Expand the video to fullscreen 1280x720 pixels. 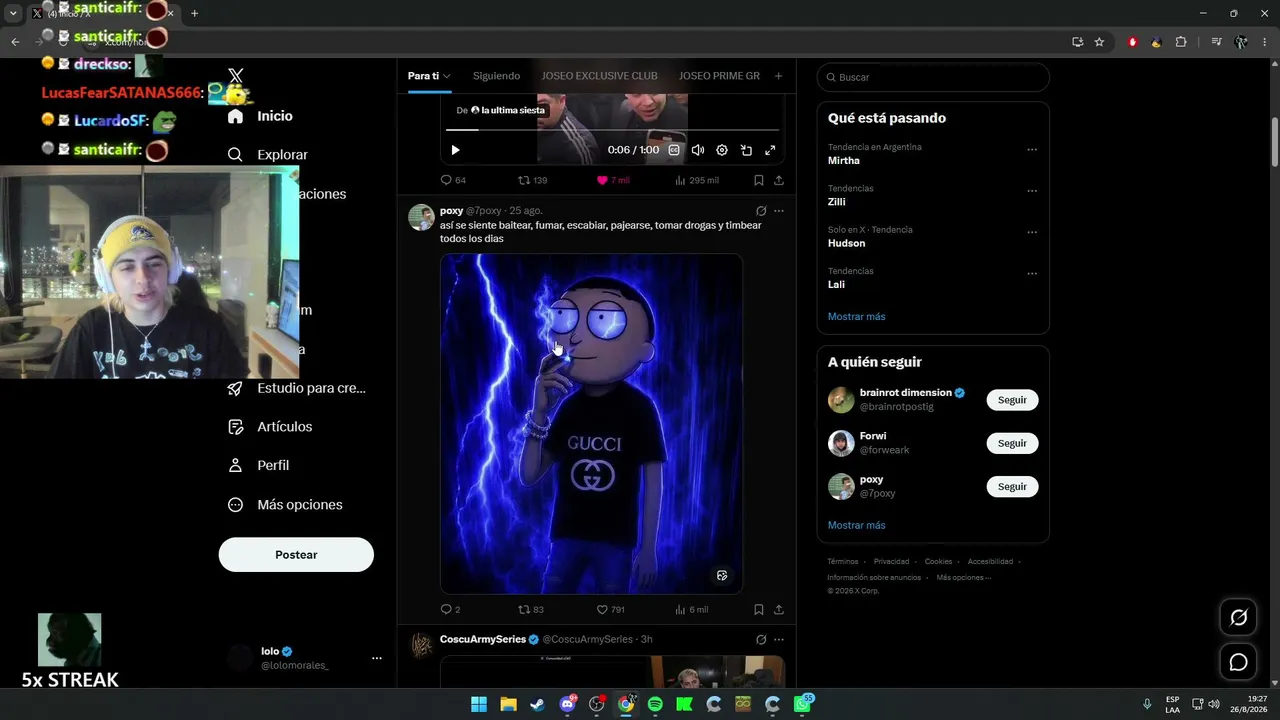[x=770, y=150]
